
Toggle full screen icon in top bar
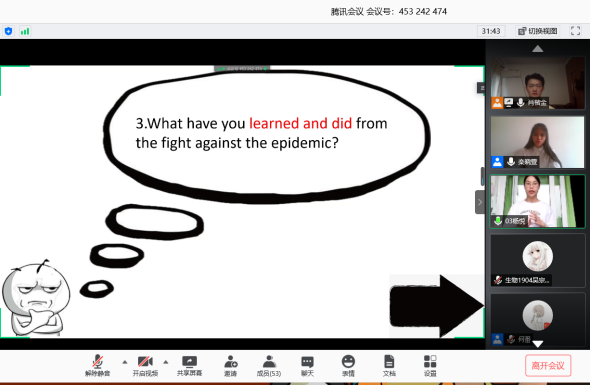pyautogui.click(x=575, y=31)
